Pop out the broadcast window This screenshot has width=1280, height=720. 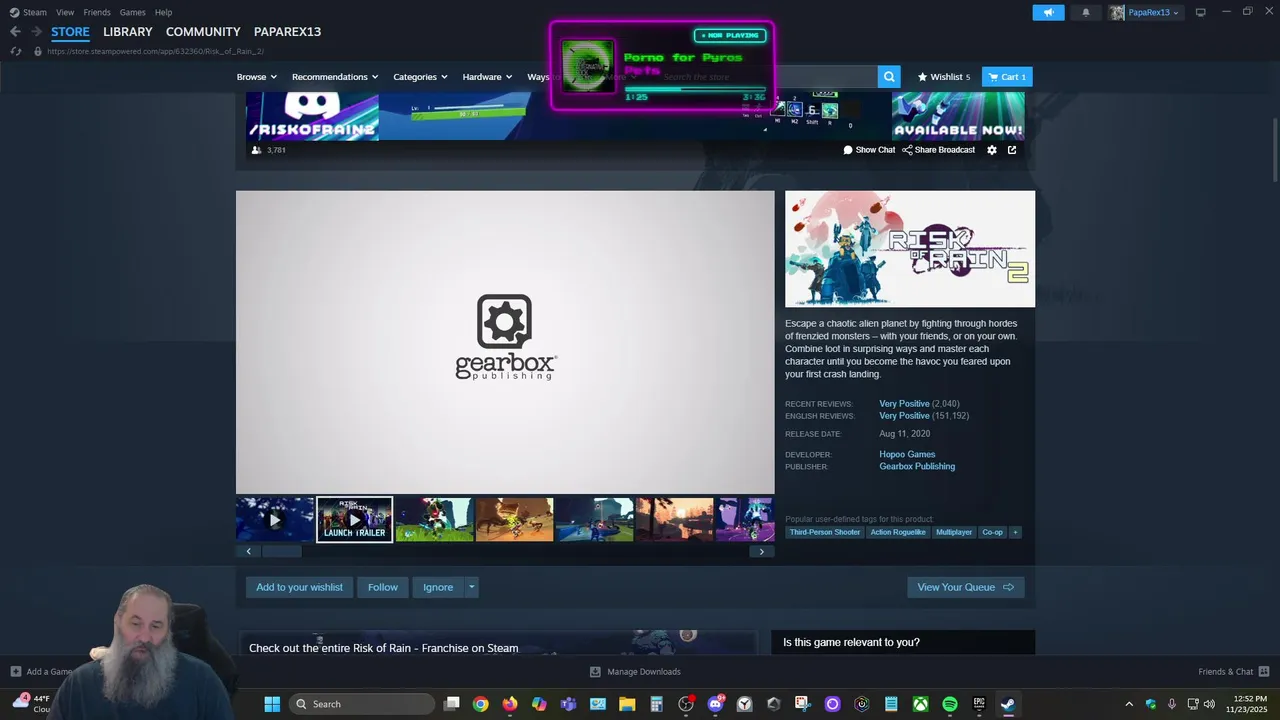click(1012, 150)
